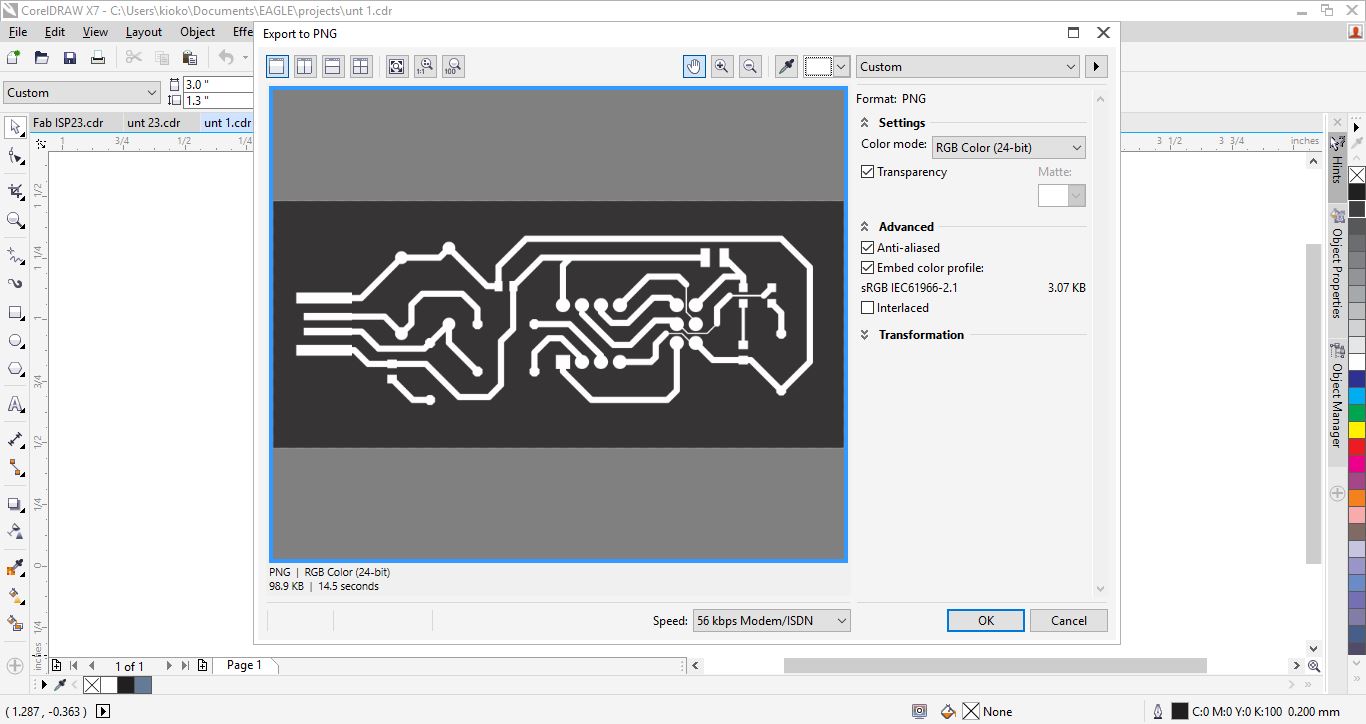This screenshot has height=724, width=1366.
Task: Switch to four-pane preview layout
Action: [x=361, y=67]
